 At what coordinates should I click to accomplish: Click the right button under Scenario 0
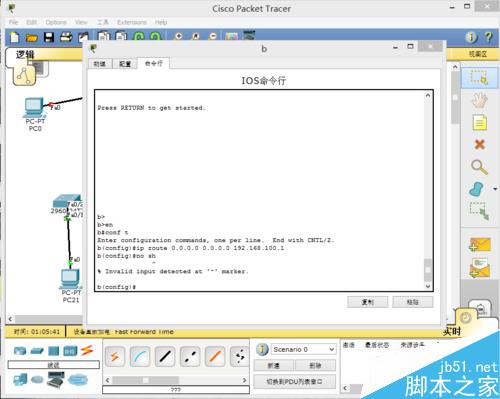(315, 365)
